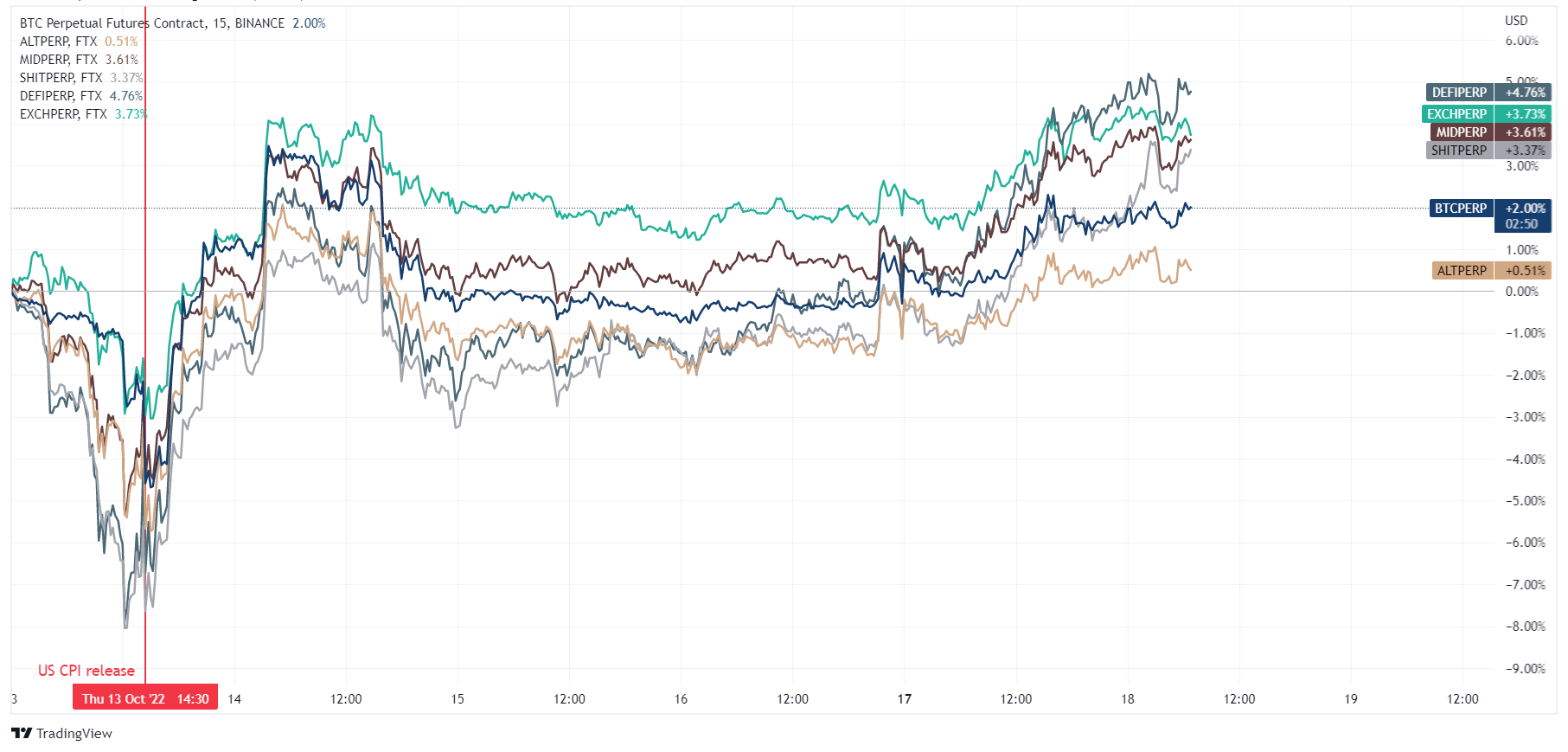Click the TradingView logo icon
This screenshot has width=1568, height=752.
pos(22,733)
